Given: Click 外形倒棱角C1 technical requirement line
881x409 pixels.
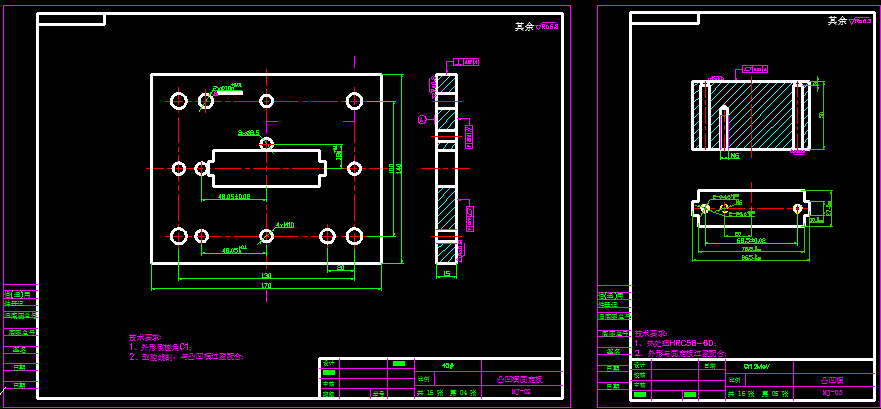Looking at the screenshot, I should tap(169, 347).
